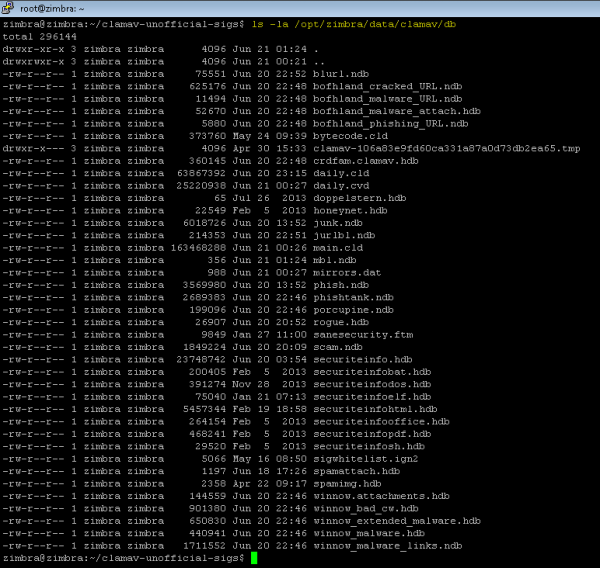Select bofhland_malware_attach.hdb file name

pyautogui.click(x=397, y=111)
